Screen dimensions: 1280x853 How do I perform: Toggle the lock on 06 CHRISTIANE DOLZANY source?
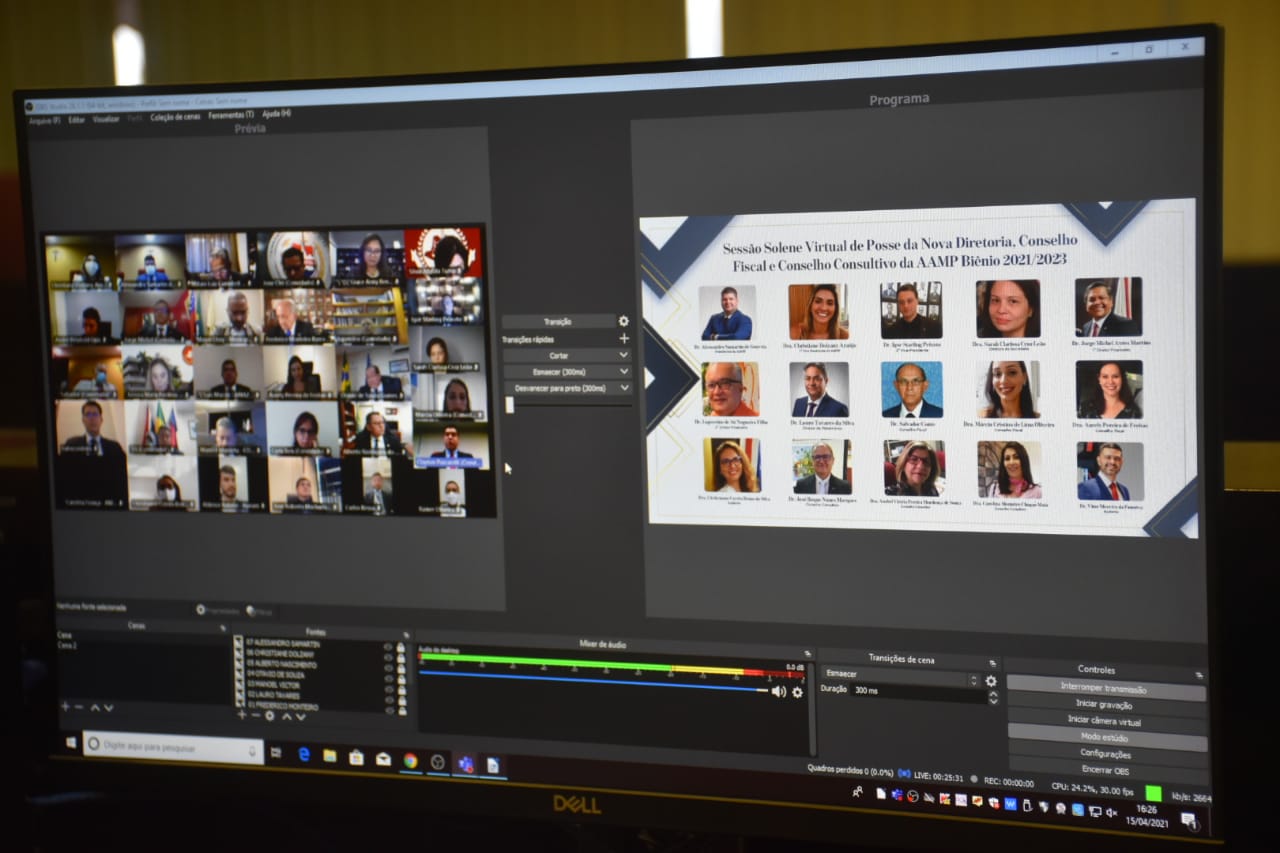[x=401, y=657]
